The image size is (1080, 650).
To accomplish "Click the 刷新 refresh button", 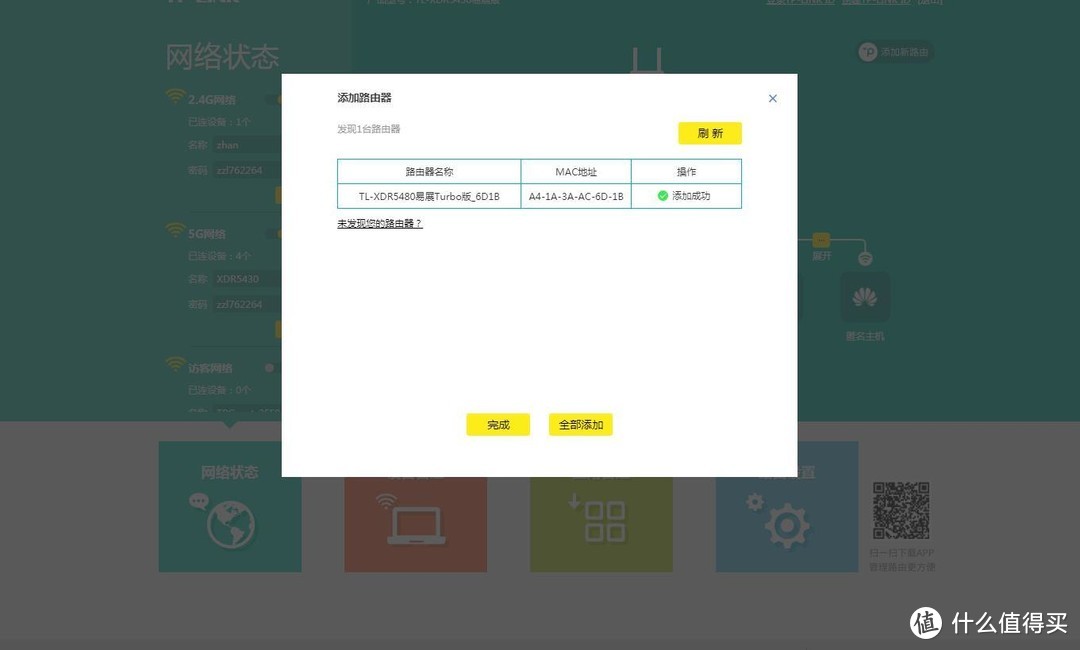I will [709, 132].
